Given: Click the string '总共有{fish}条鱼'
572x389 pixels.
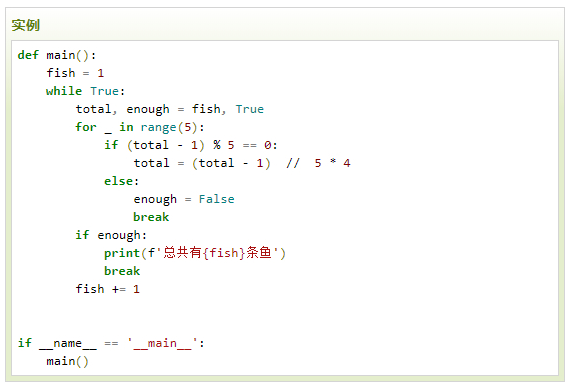Looking at the screenshot, I should (x=217, y=253).
